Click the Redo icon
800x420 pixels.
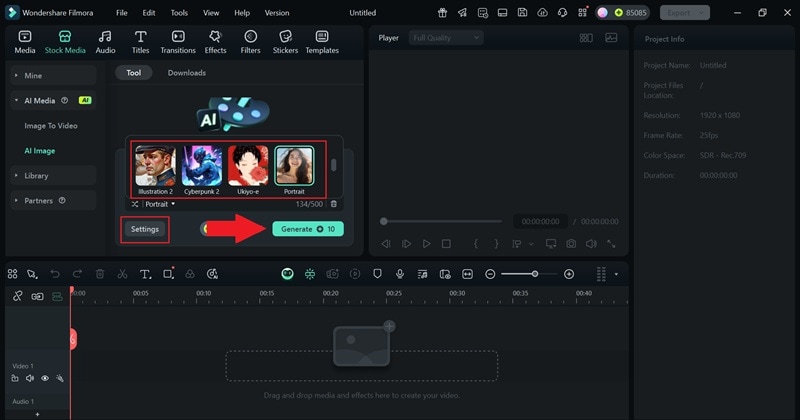pos(77,274)
